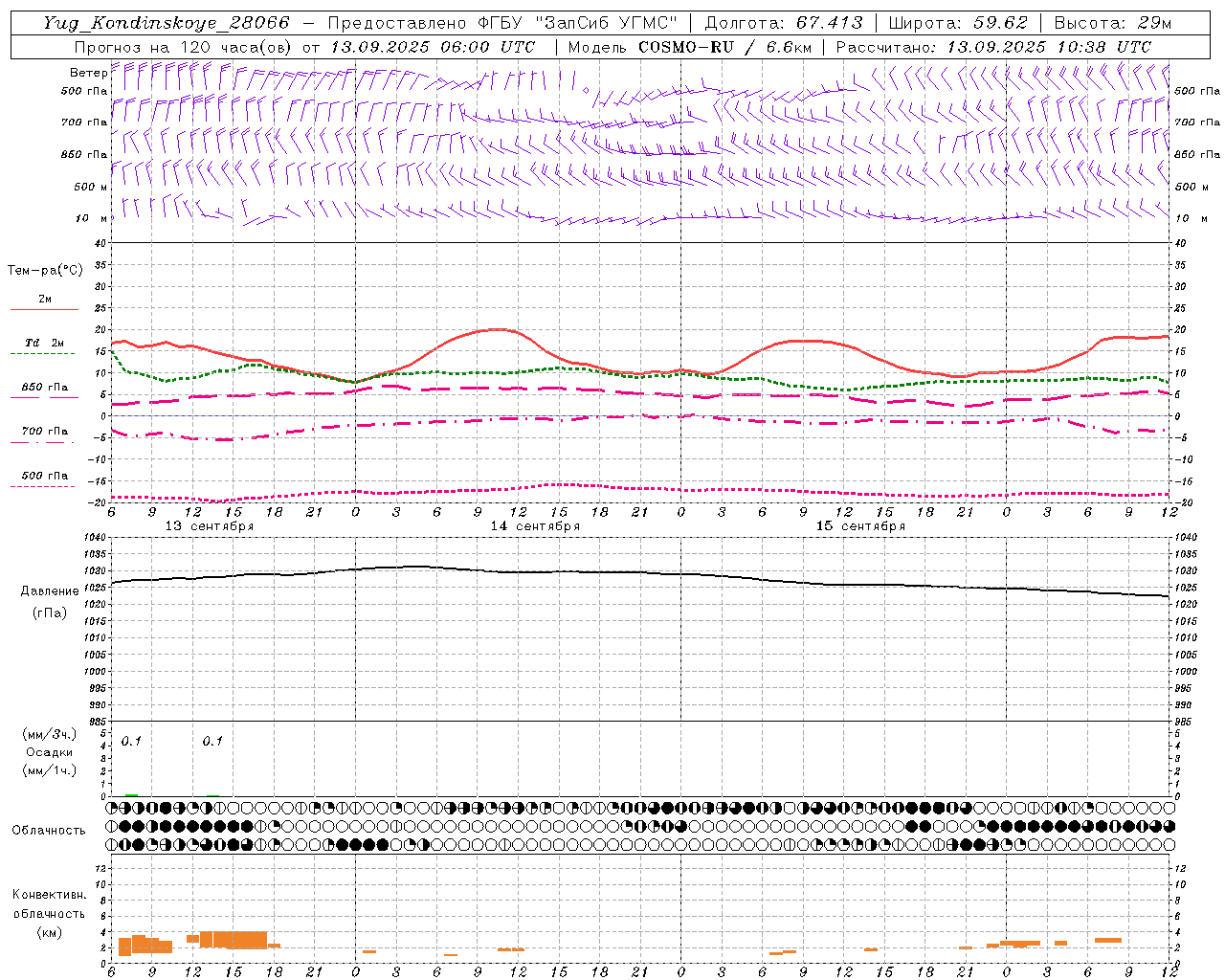The height and width of the screenshot is (980, 1225).
Task: Click the "Тем-ра(°C)" temperature panel label
Action: click(45, 271)
